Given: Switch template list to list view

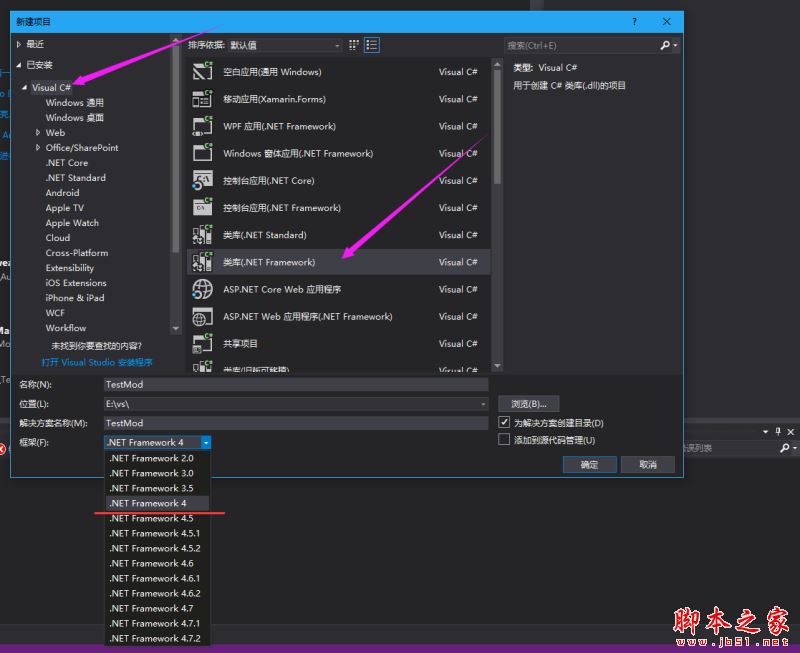Looking at the screenshot, I should pos(371,45).
